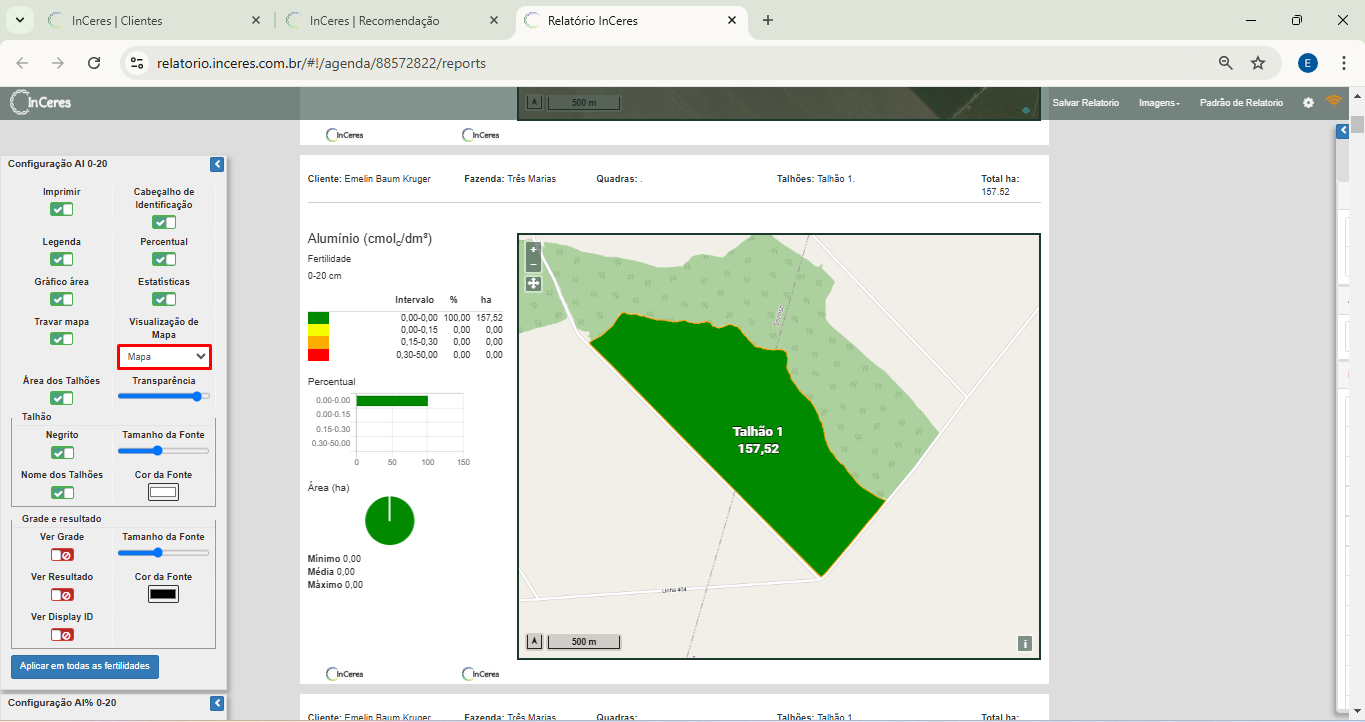Open the tab search chevron
Image resolution: width=1365 pixels, height=722 pixels.
tap(18, 20)
